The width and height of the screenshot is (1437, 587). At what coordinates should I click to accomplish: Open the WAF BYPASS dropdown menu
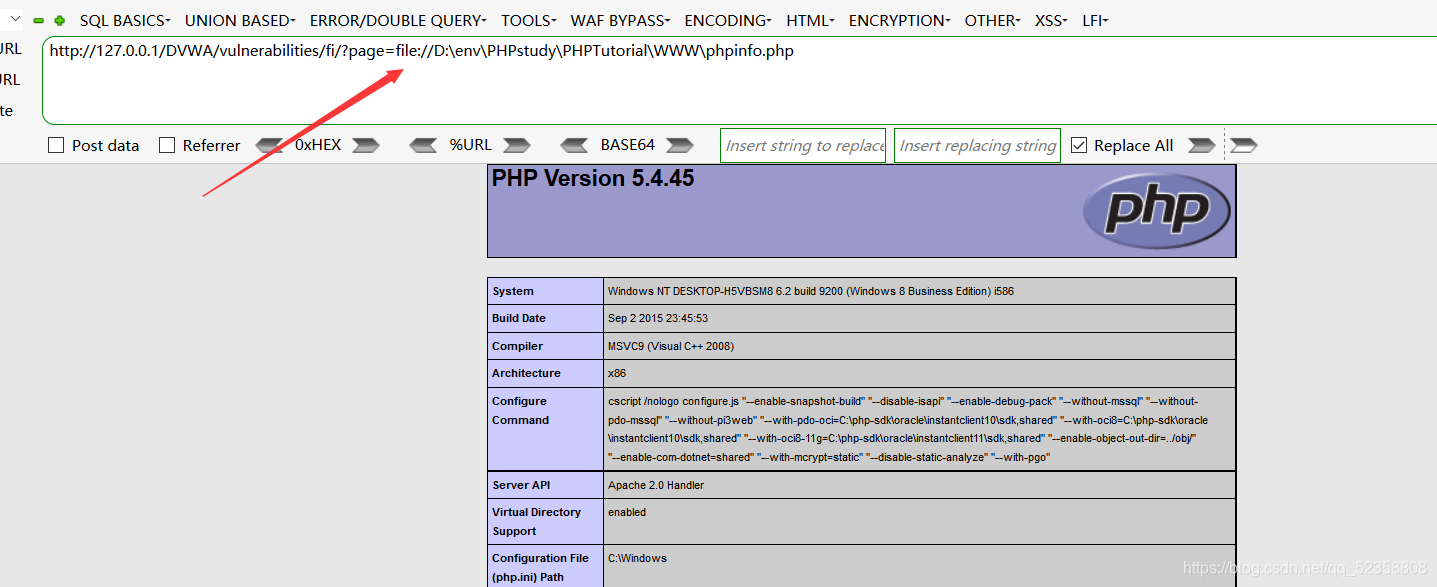621,20
